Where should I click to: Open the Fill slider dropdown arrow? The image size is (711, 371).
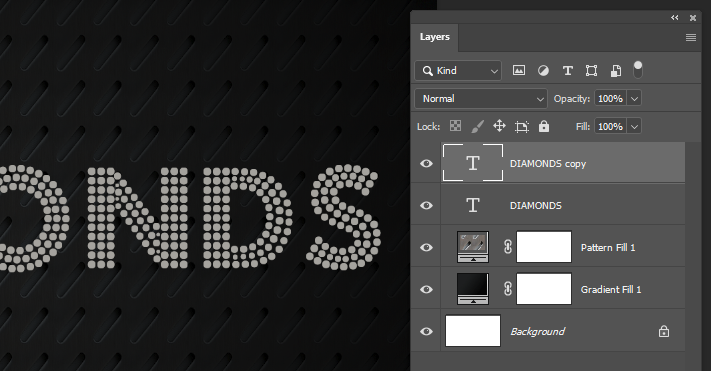(634, 127)
